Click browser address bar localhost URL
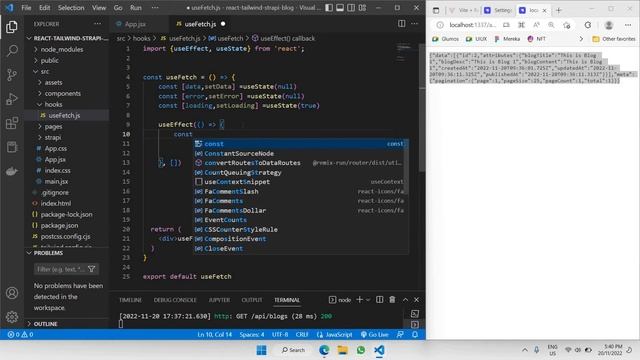640x360 pixels. click(x=473, y=25)
